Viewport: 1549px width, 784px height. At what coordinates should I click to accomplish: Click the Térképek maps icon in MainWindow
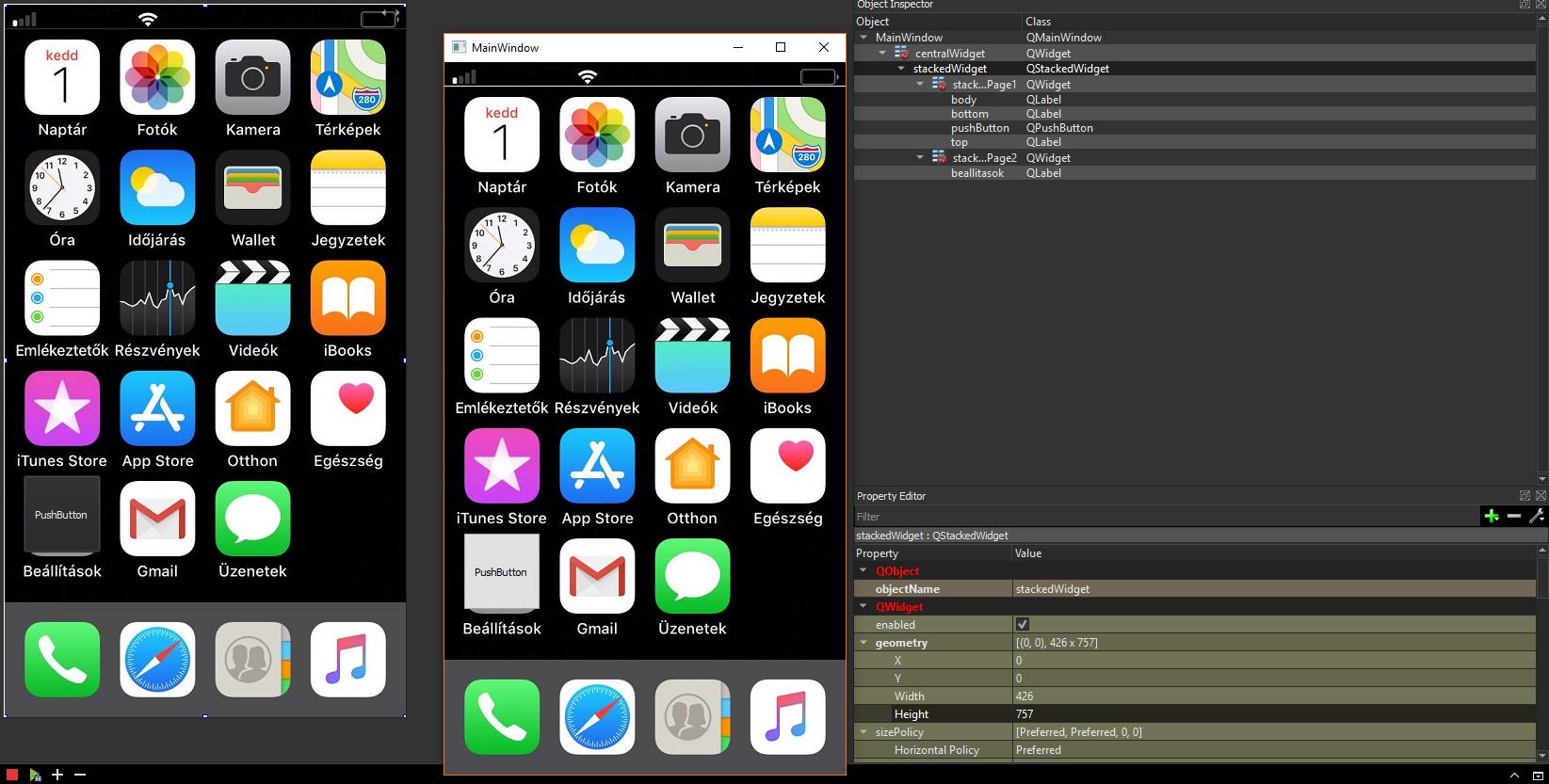click(x=788, y=135)
